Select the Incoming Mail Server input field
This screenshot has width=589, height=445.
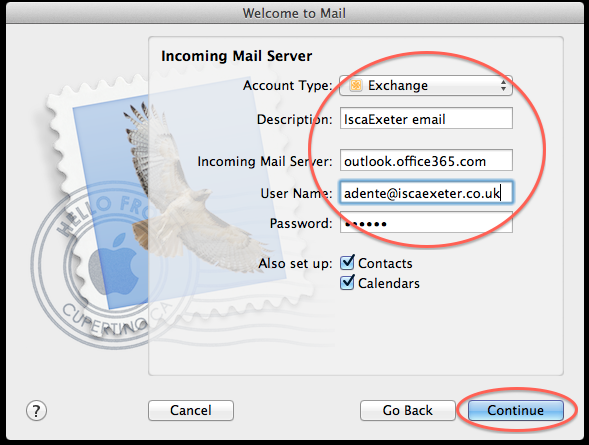click(x=426, y=161)
